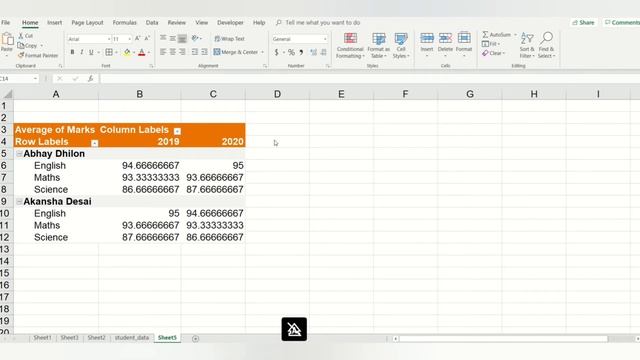Click the Orientation text angle icon
640x360 pixels.
click(195, 38)
